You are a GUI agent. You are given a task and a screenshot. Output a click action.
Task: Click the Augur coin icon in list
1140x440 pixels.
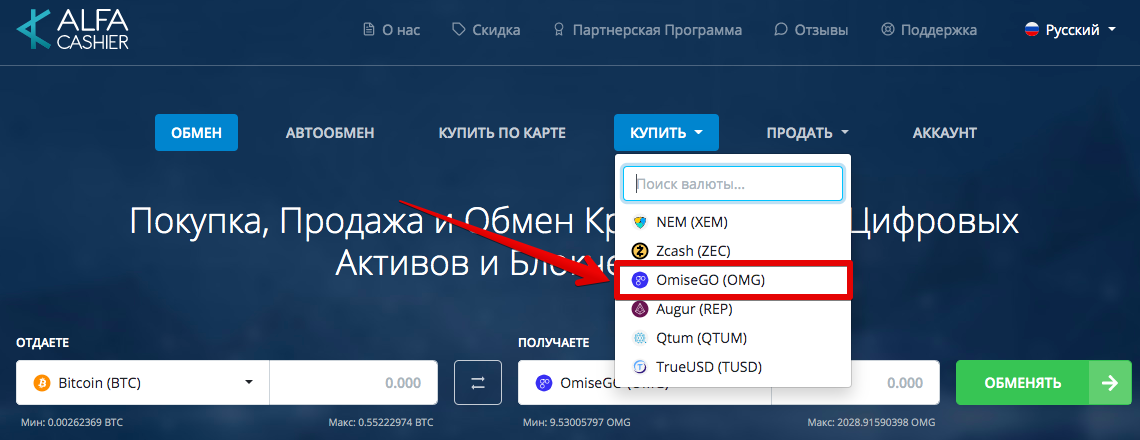coord(640,310)
